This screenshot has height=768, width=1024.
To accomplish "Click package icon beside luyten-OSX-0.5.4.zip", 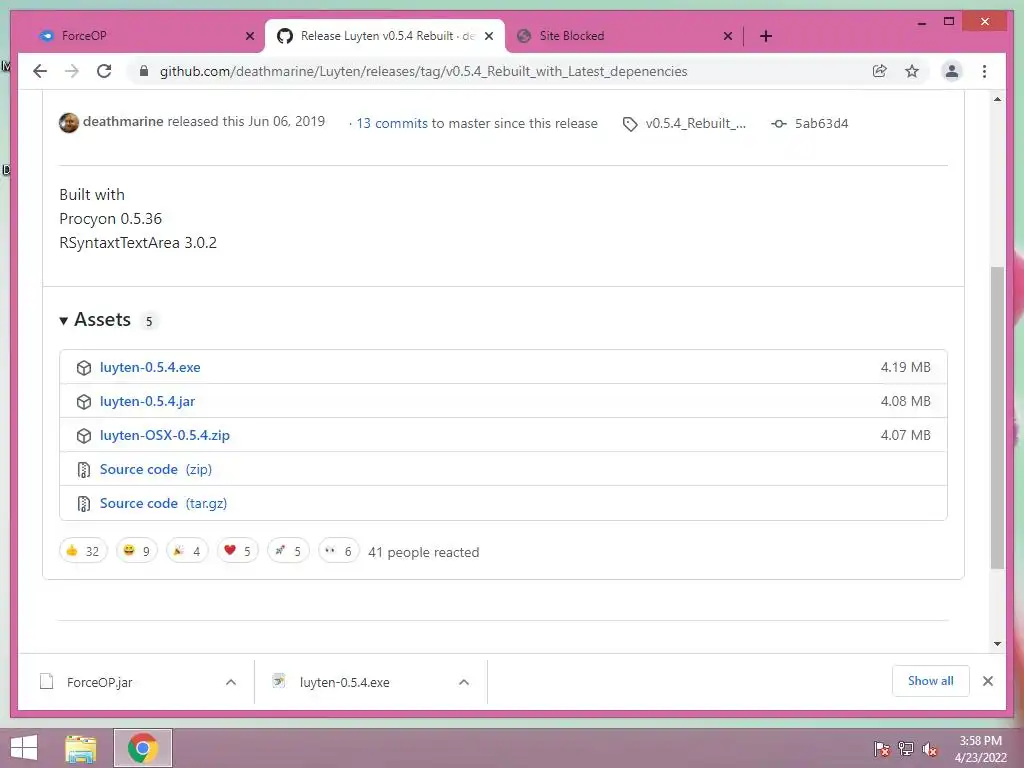I will pyautogui.click(x=84, y=436).
